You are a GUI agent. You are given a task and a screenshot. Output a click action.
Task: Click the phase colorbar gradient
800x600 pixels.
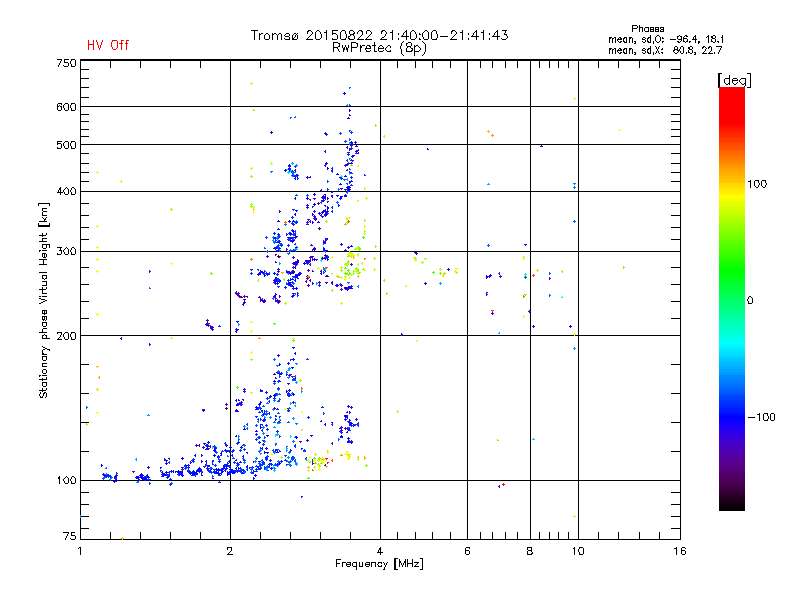point(732,299)
